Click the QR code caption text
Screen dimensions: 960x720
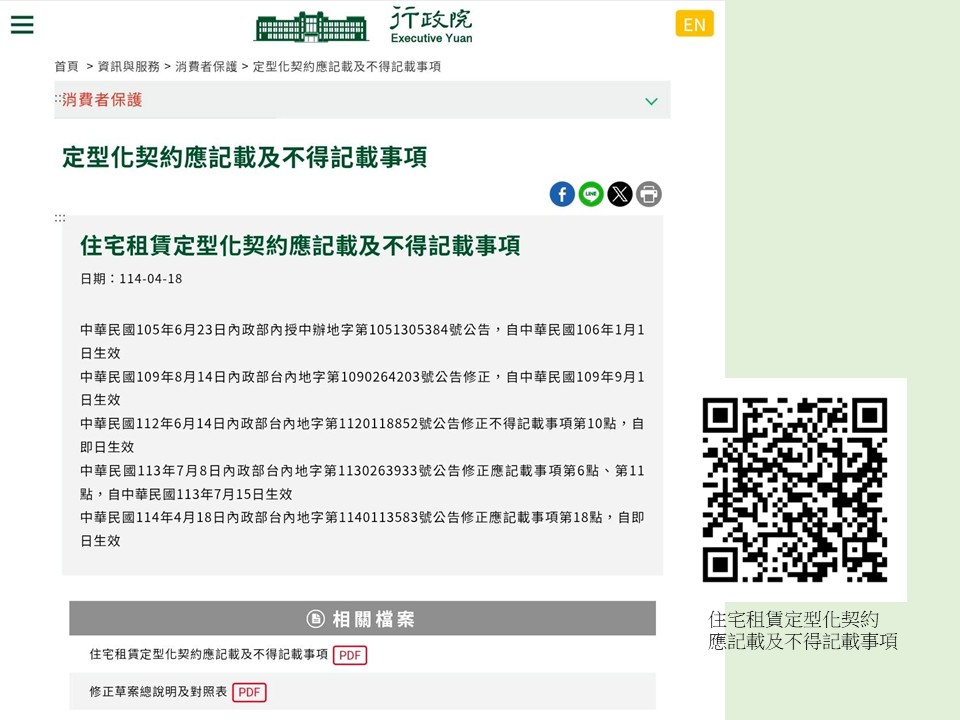pos(800,630)
